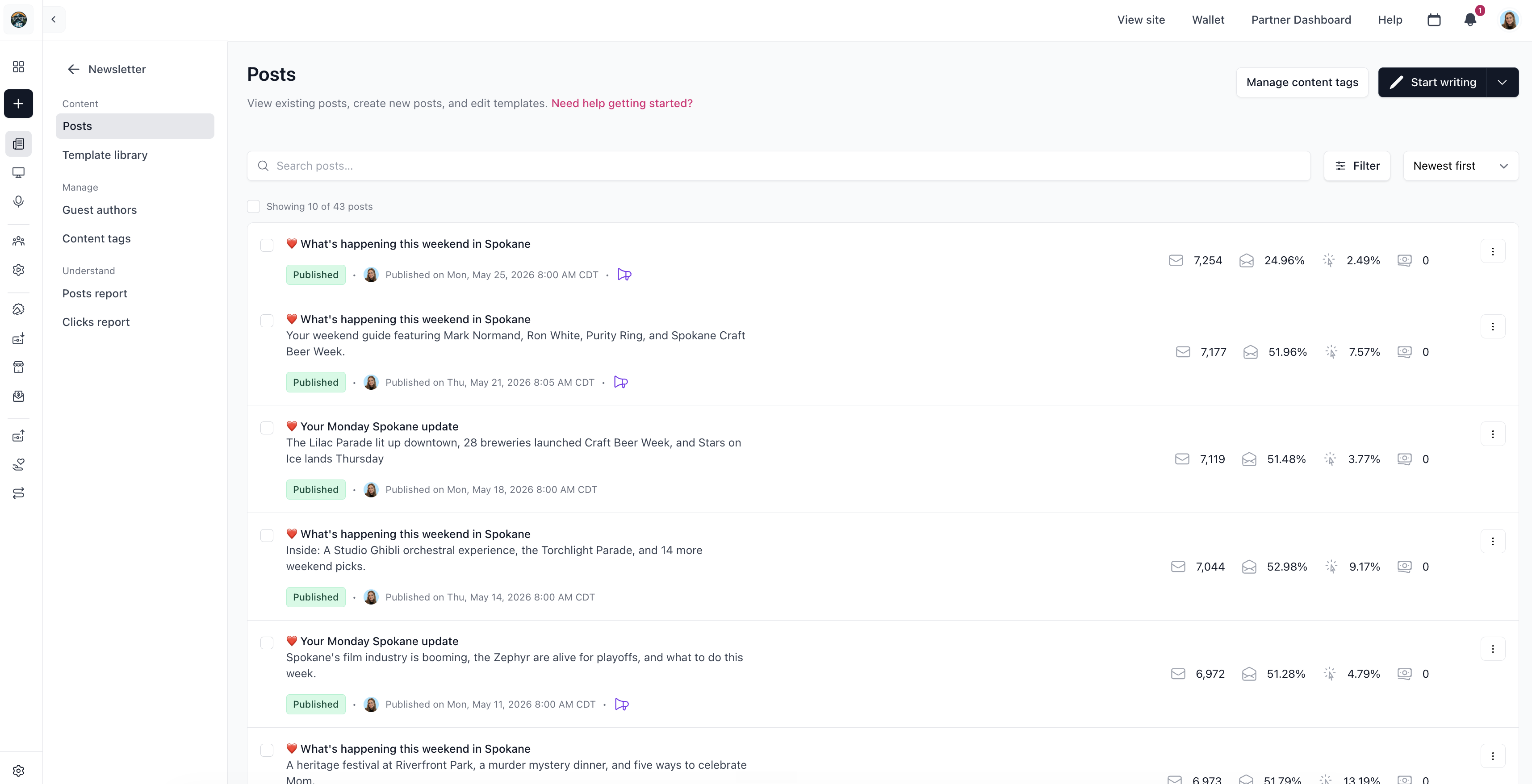Open the audience people icon in the sidebar
The width and height of the screenshot is (1532, 784).
tap(18, 241)
